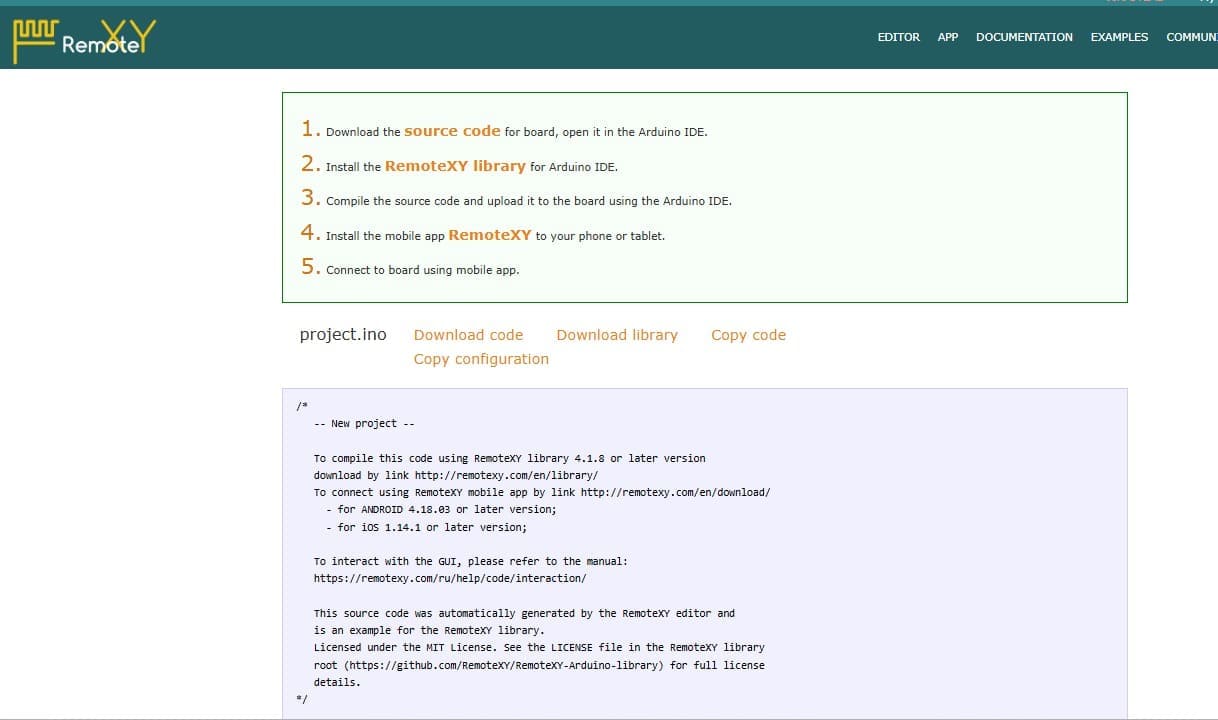Select the project.ino file tab
Viewport: 1218px width, 720px height.
pos(343,335)
